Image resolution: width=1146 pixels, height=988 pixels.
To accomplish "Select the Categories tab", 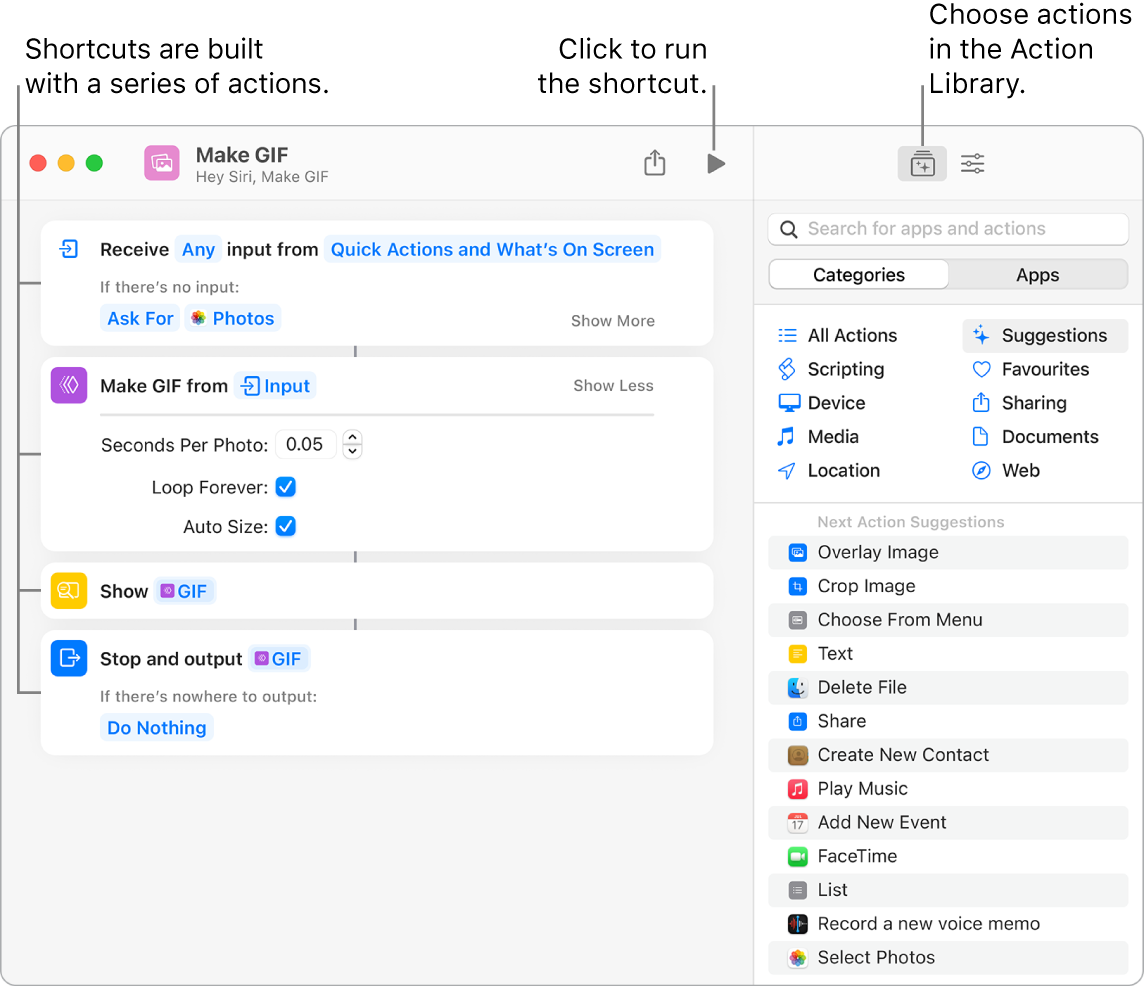I will [x=857, y=274].
